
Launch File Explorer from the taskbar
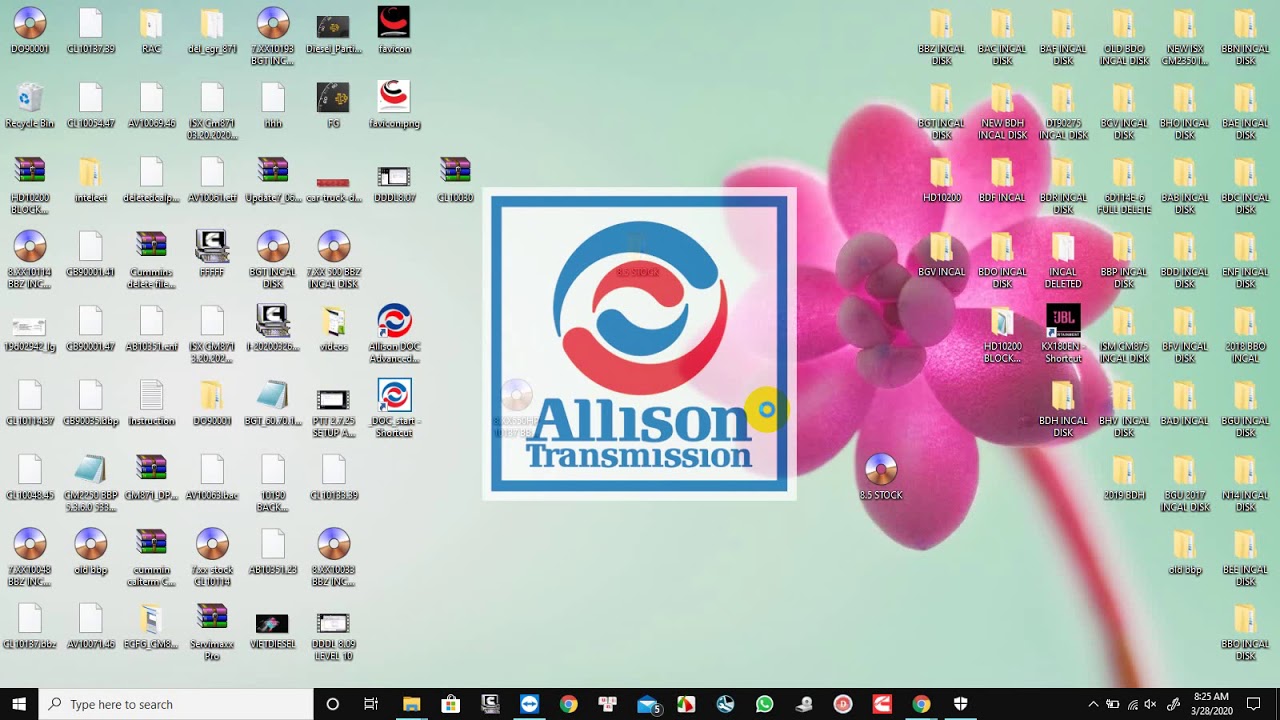pyautogui.click(x=411, y=704)
